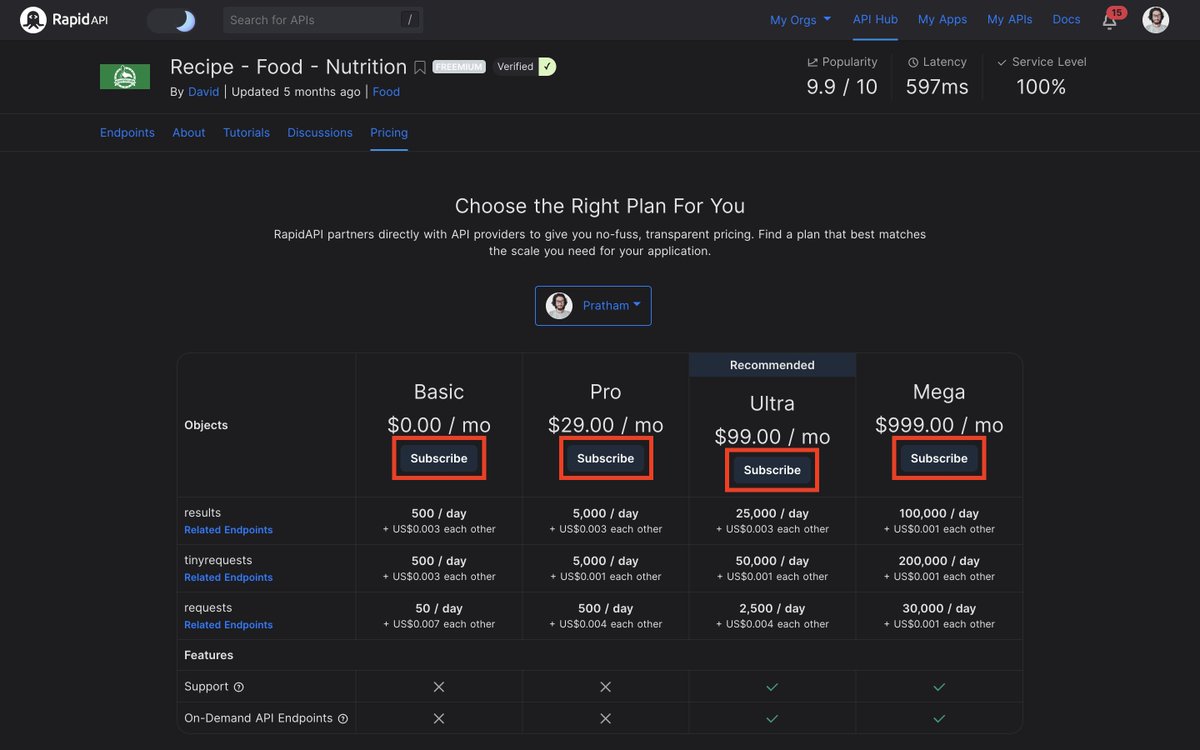Image resolution: width=1200 pixels, height=750 pixels.
Task: Open the author David link
Action: point(202,92)
